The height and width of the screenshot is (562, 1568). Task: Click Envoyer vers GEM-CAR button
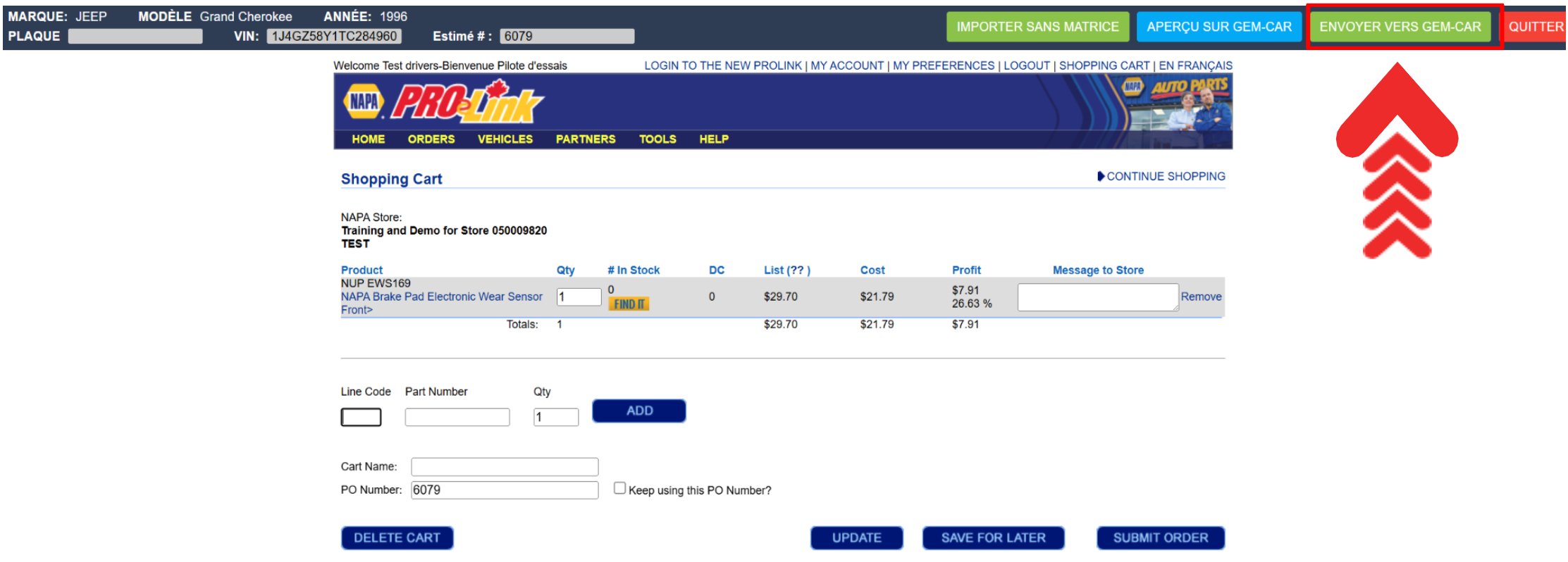coord(1400,27)
